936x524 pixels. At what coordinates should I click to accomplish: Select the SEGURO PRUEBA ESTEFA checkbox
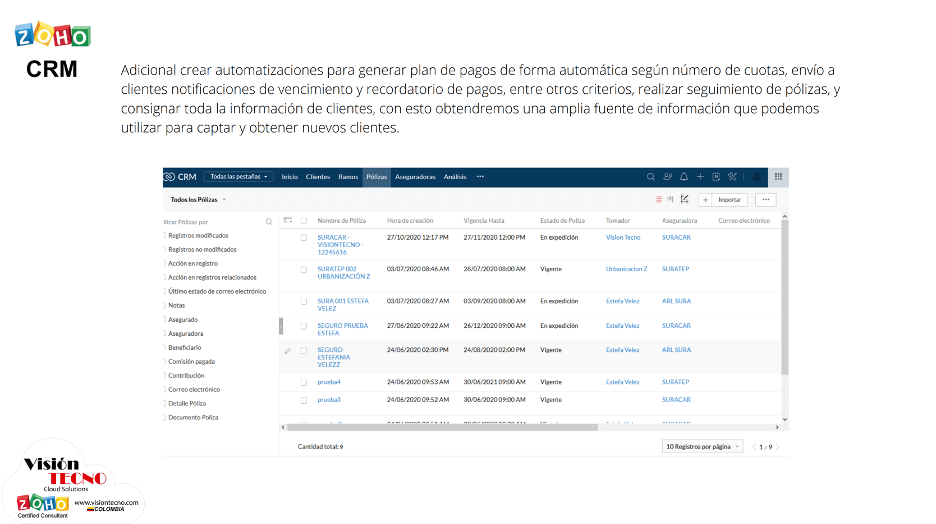tap(304, 326)
